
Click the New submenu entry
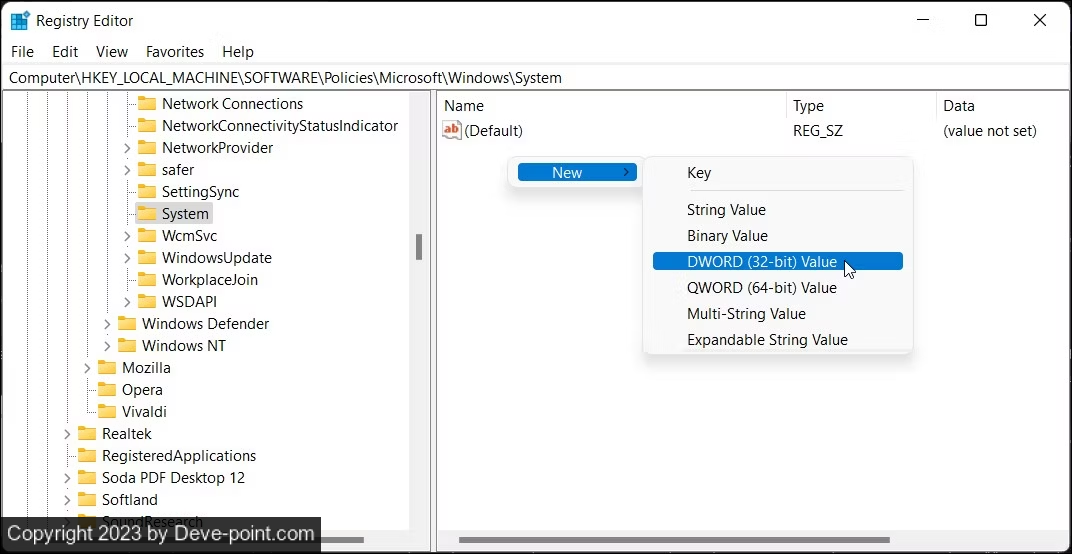coord(577,172)
